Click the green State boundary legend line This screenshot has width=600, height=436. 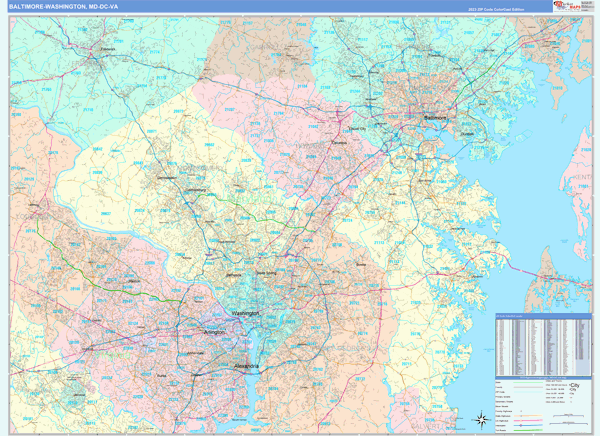pyautogui.click(x=528, y=382)
